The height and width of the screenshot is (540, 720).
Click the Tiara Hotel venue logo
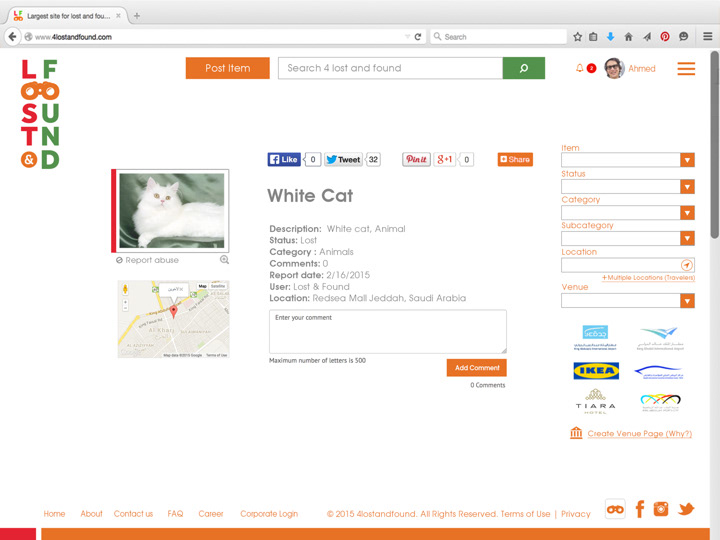coord(596,401)
